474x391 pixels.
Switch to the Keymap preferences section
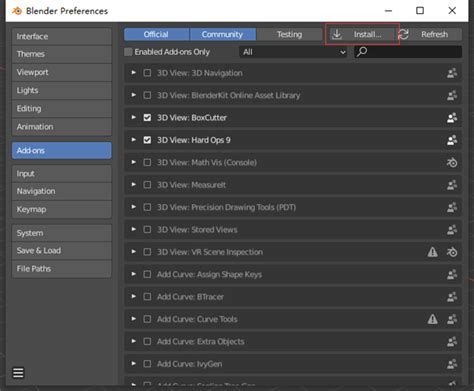[62, 209]
